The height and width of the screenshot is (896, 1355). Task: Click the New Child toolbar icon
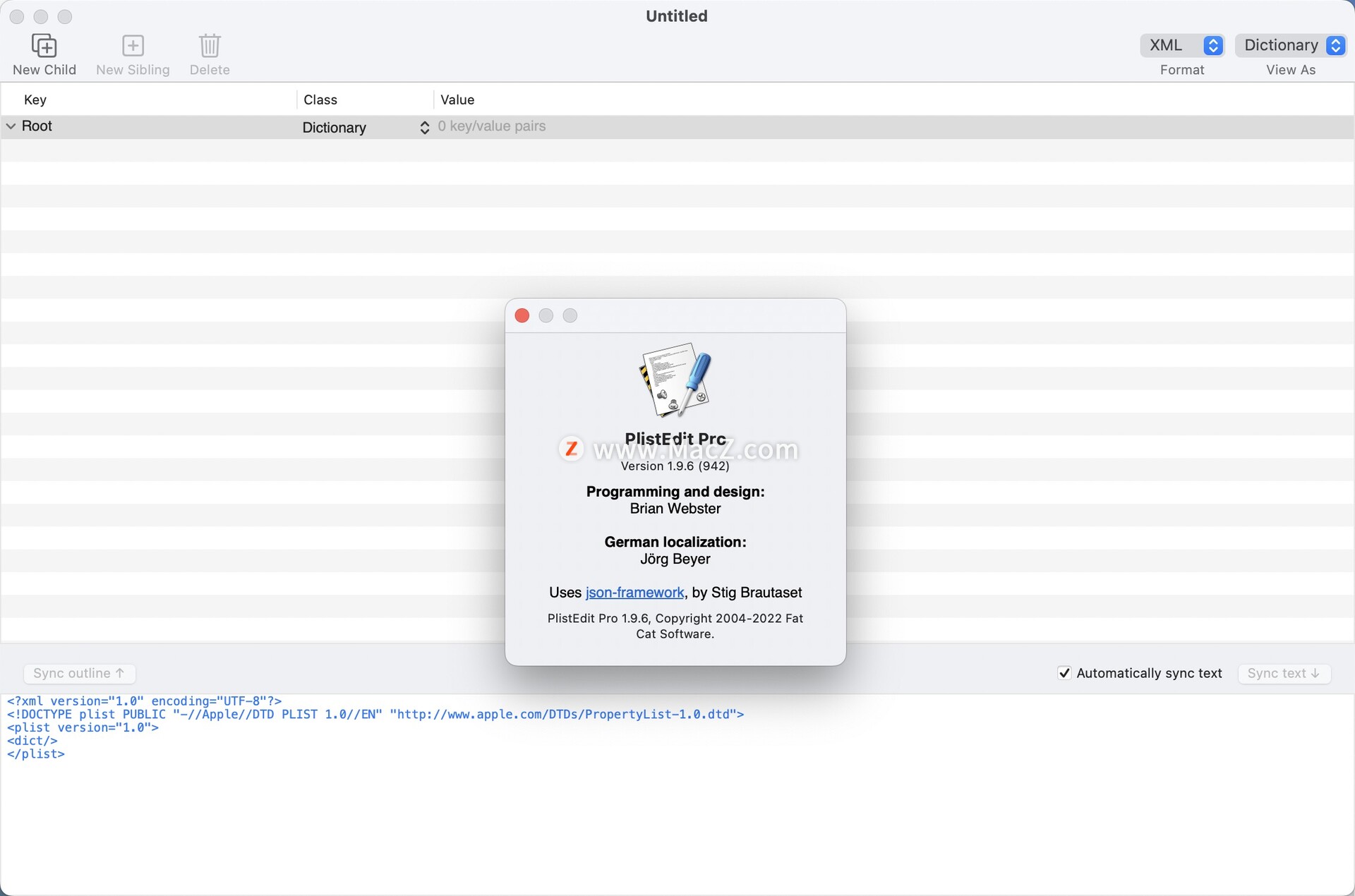click(44, 46)
